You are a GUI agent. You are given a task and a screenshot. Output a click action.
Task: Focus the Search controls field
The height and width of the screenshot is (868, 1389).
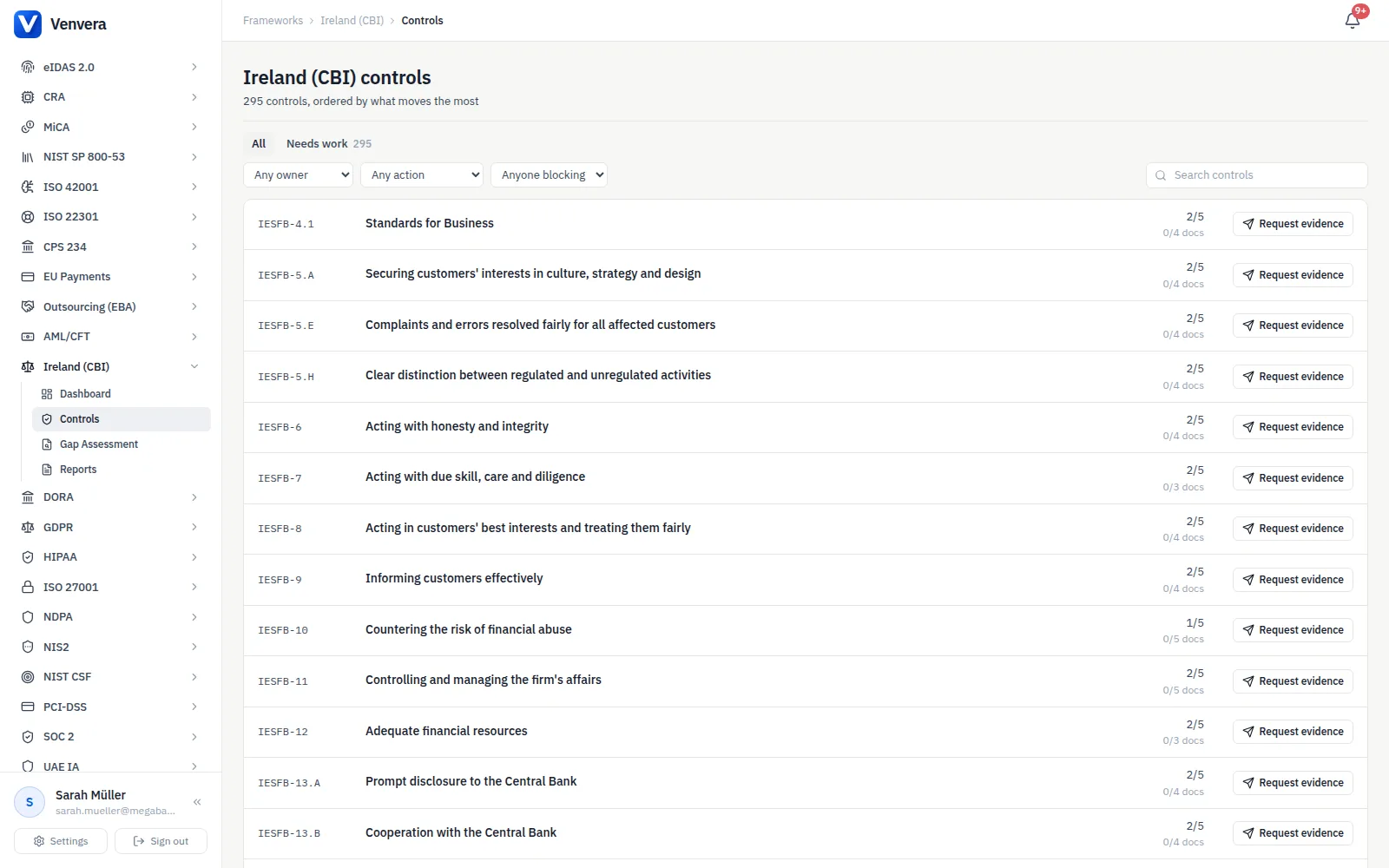pyautogui.click(x=1257, y=175)
